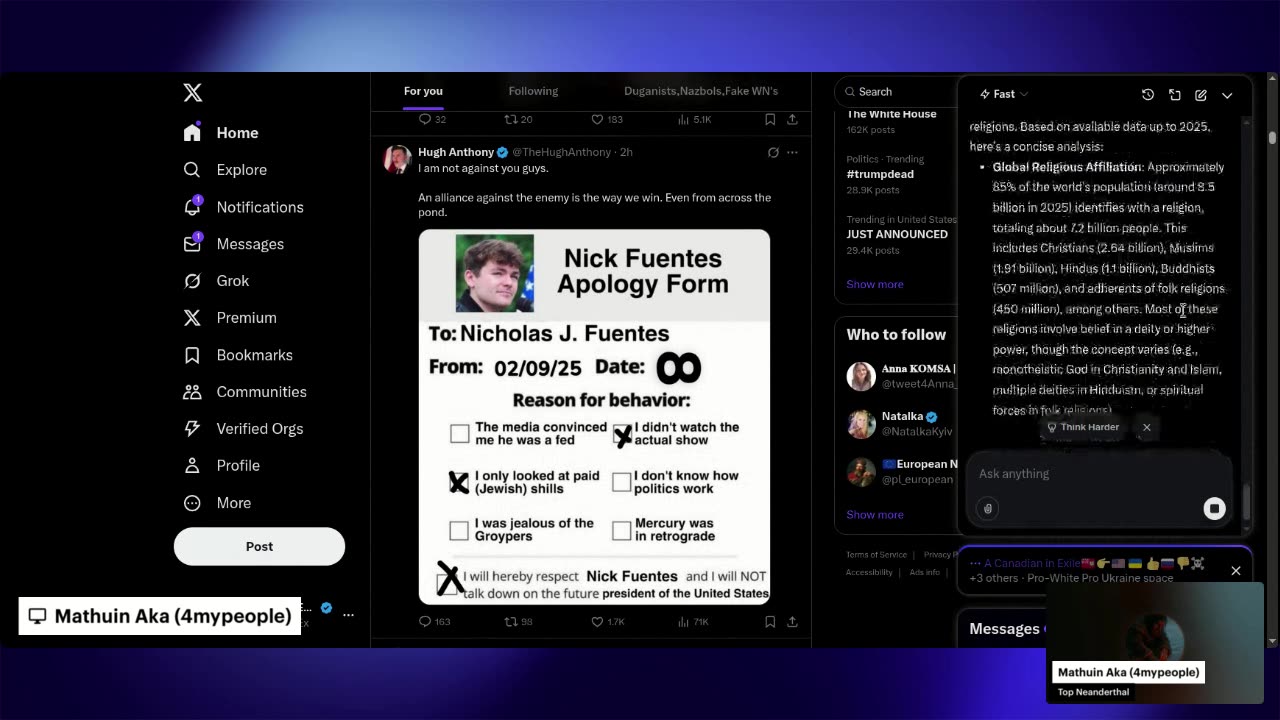The image size is (1280, 720).
Task: Start new Grok chat icon
Action: pyautogui.click(x=1201, y=95)
